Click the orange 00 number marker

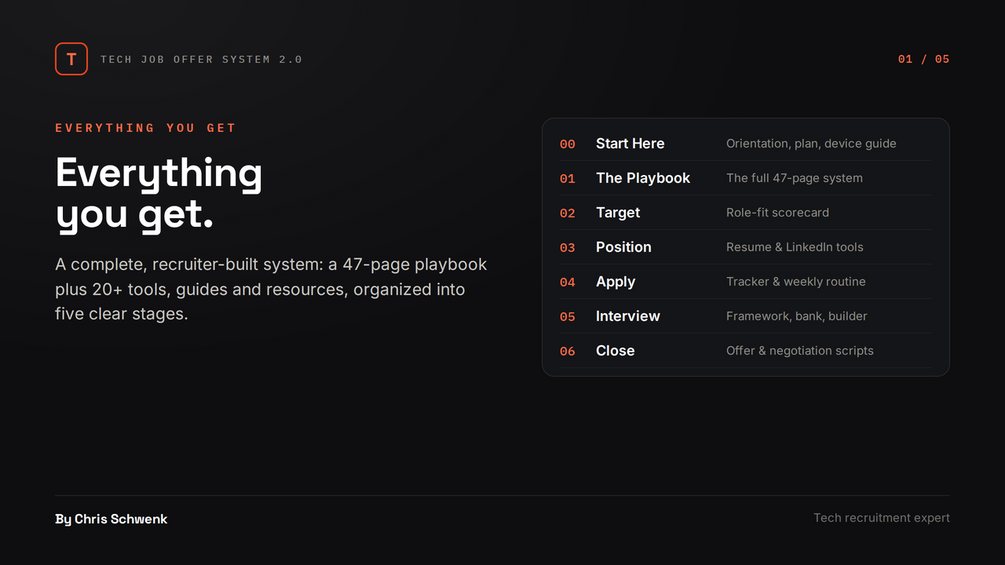[567, 144]
